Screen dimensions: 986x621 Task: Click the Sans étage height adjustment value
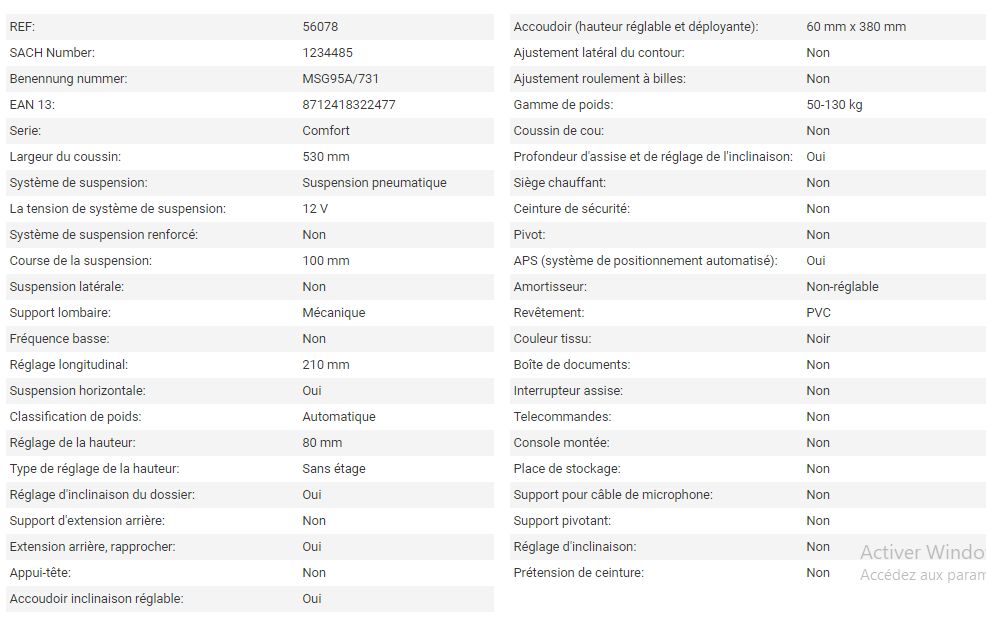click(x=334, y=469)
